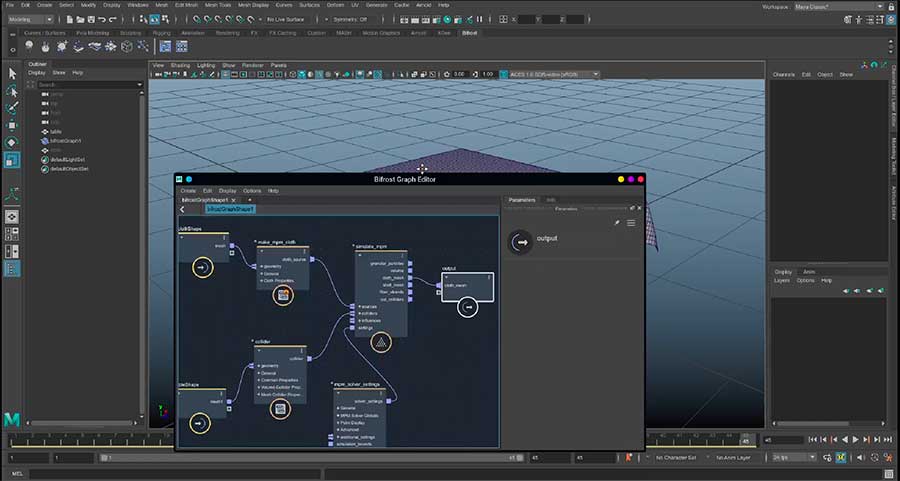Click the Bifrost graph back arrow
Viewport: 900px width, 481px height.
tap(182, 210)
